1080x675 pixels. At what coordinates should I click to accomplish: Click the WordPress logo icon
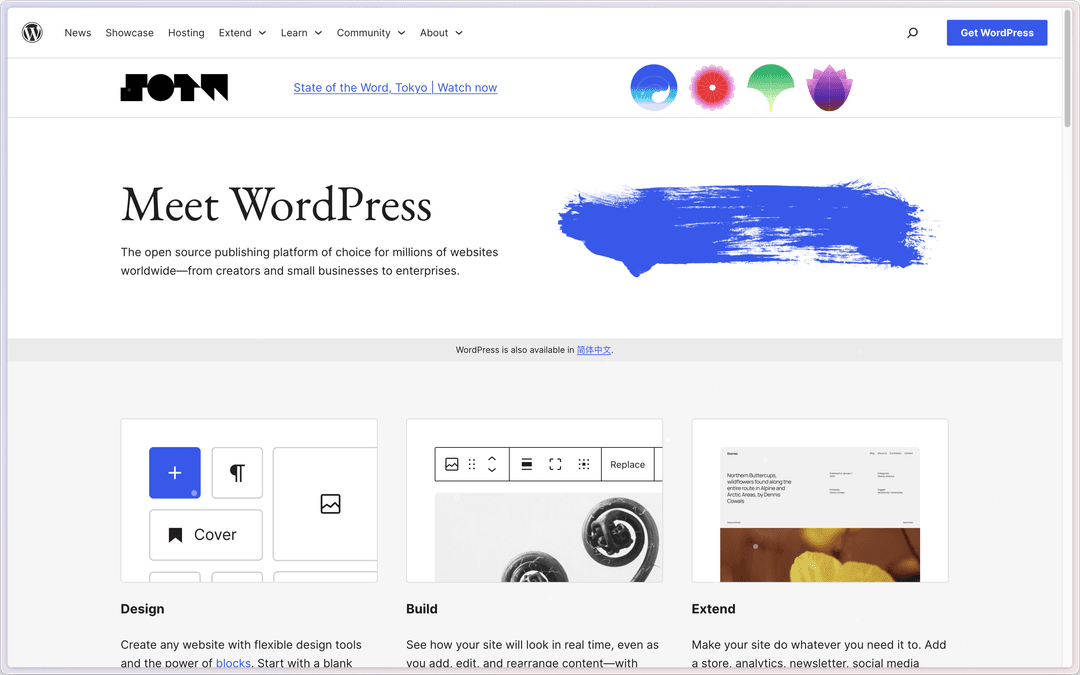tap(32, 33)
